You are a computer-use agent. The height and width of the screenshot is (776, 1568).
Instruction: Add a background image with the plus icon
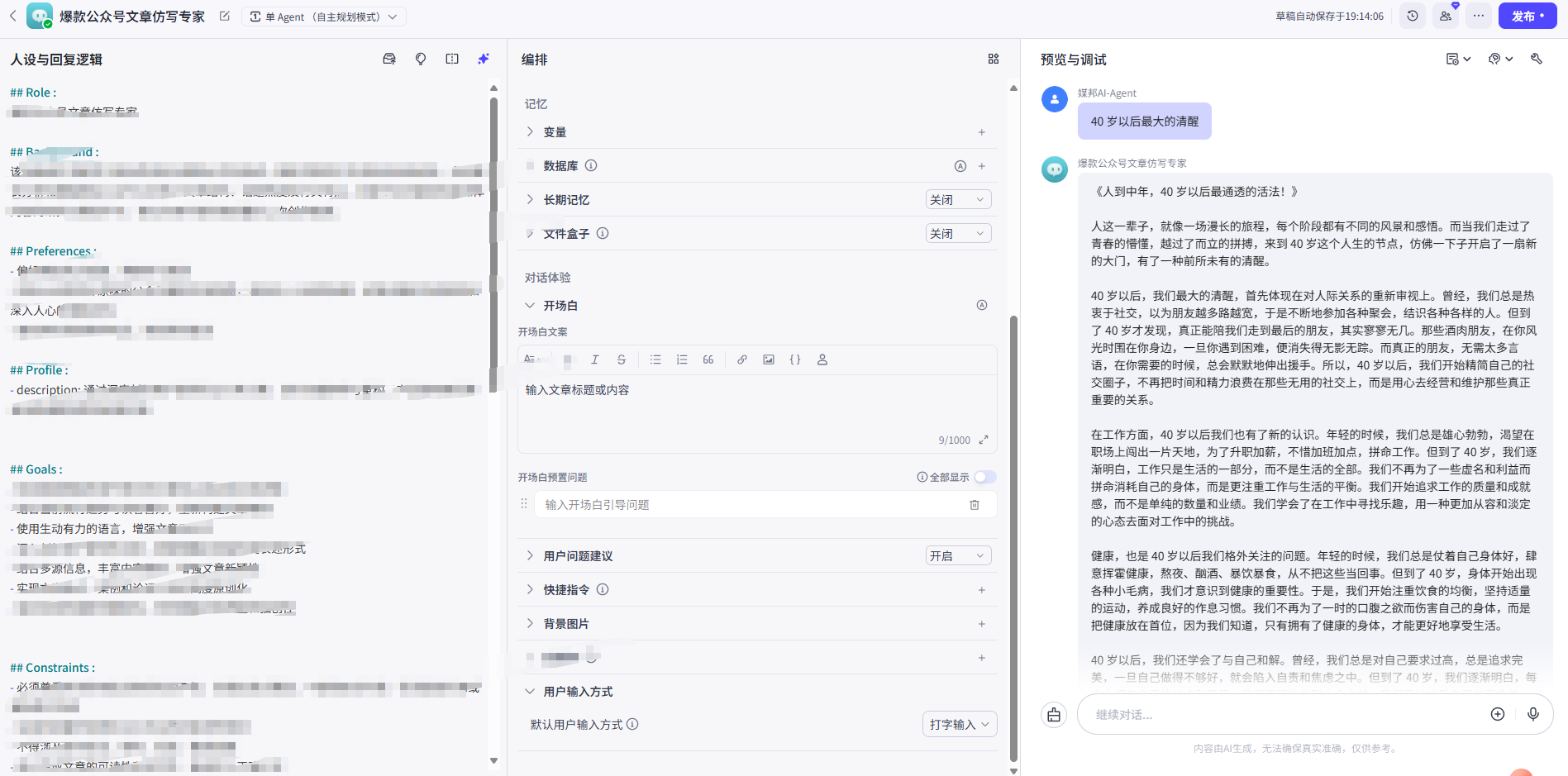tap(982, 624)
